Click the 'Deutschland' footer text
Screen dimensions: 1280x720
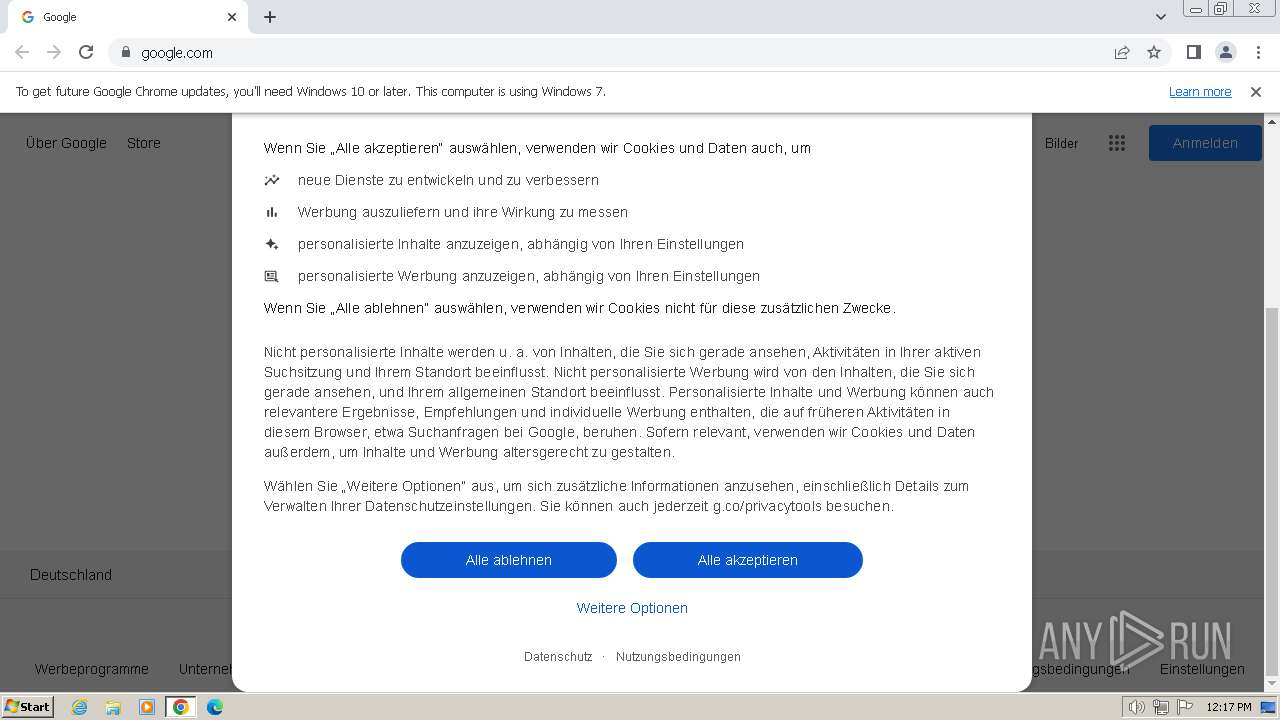tap(71, 575)
